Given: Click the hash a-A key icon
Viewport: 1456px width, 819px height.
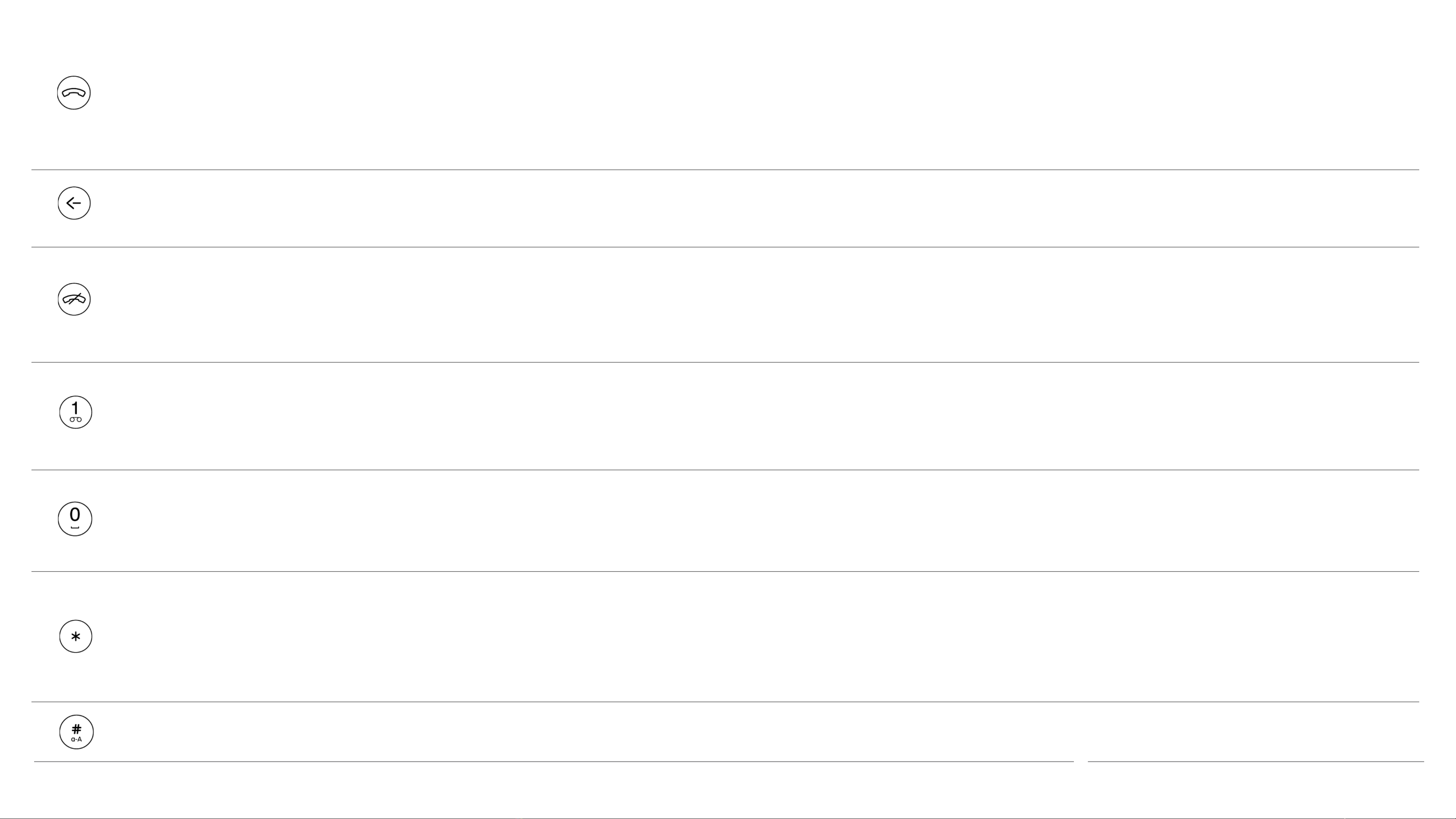Looking at the screenshot, I should point(76,732).
